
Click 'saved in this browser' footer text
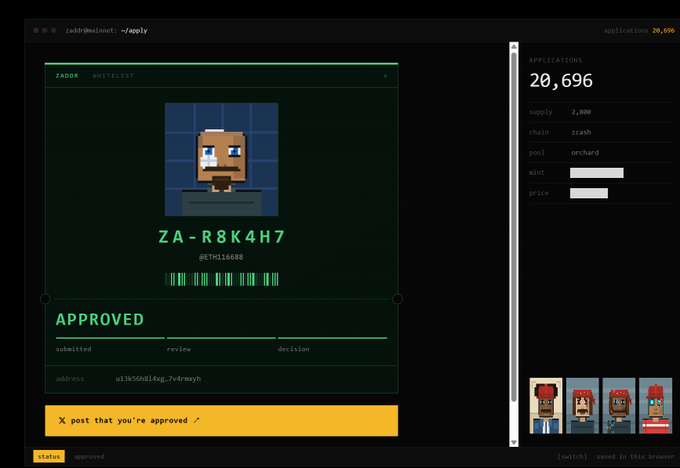[x=635, y=456]
